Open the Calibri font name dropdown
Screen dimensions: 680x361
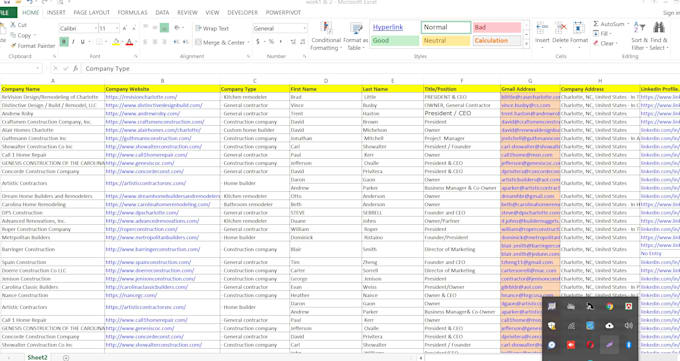pyautogui.click(x=95, y=29)
